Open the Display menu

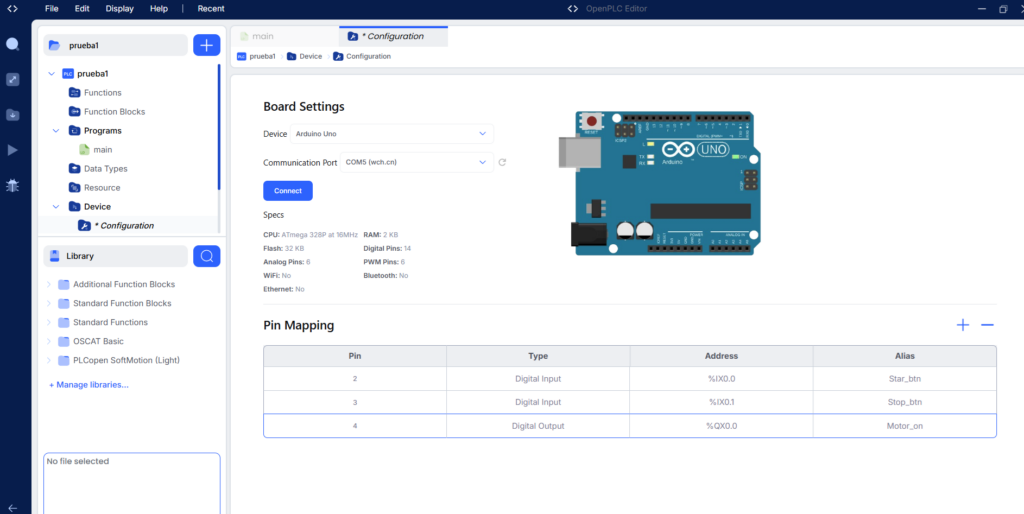coord(120,8)
